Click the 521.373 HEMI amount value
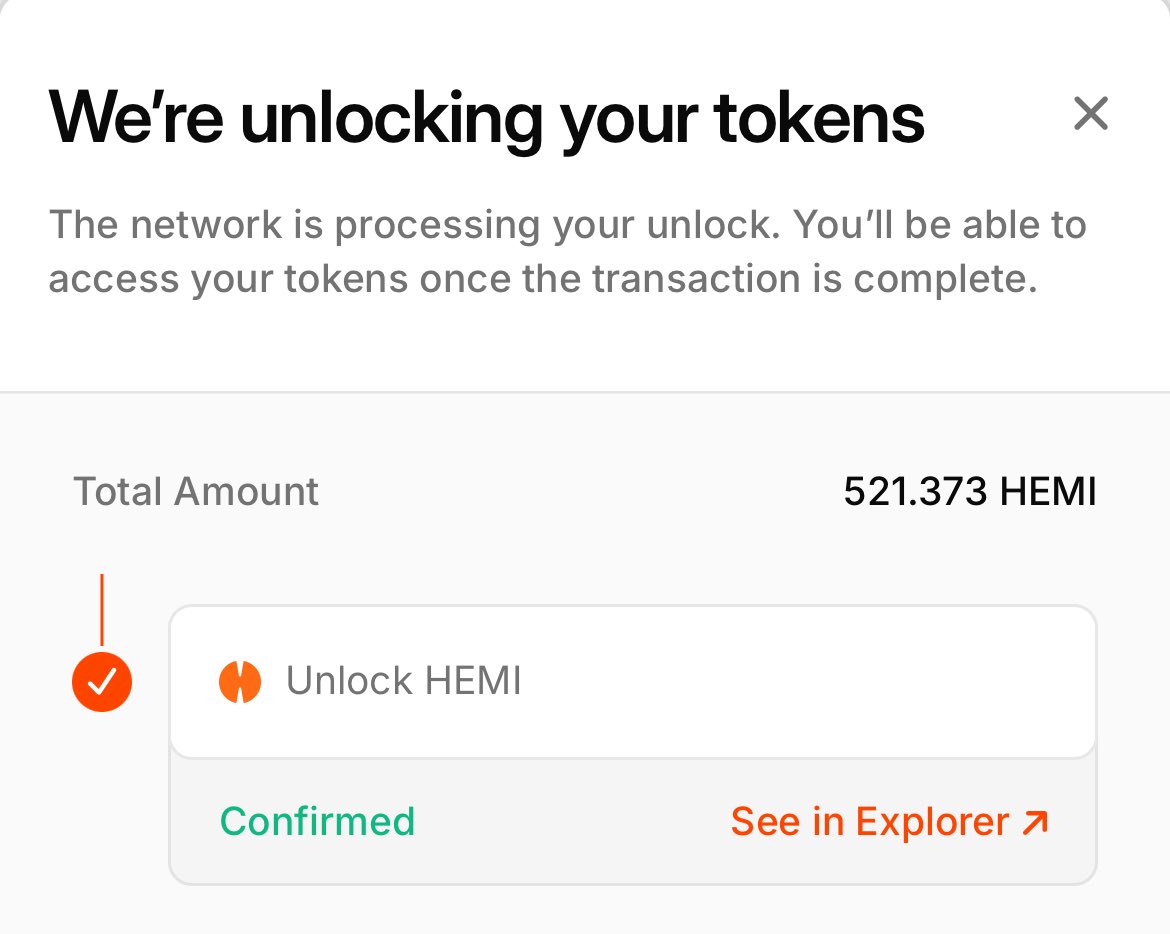The height and width of the screenshot is (934, 1170). pos(969,492)
